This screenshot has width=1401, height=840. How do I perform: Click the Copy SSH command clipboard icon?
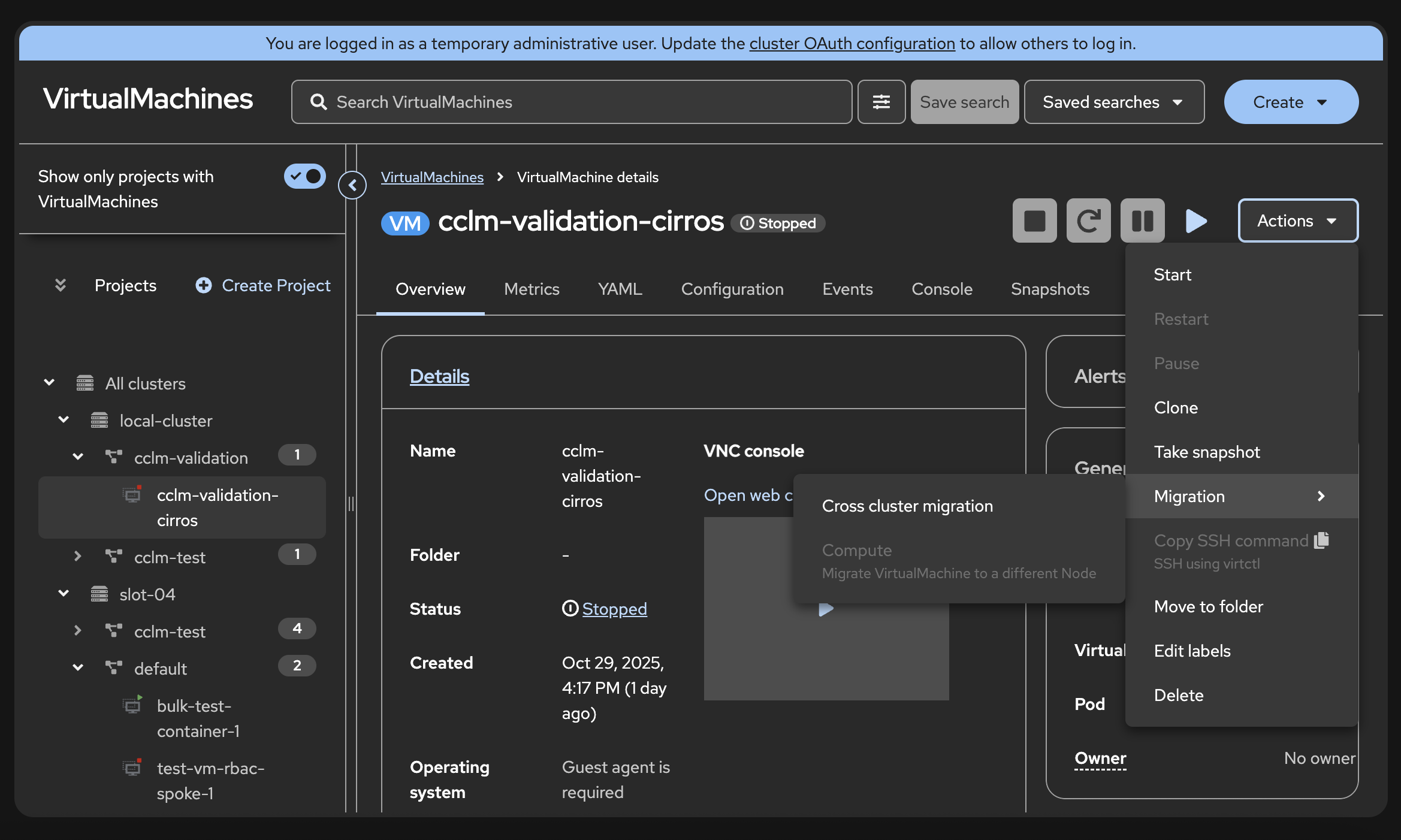tap(1322, 540)
